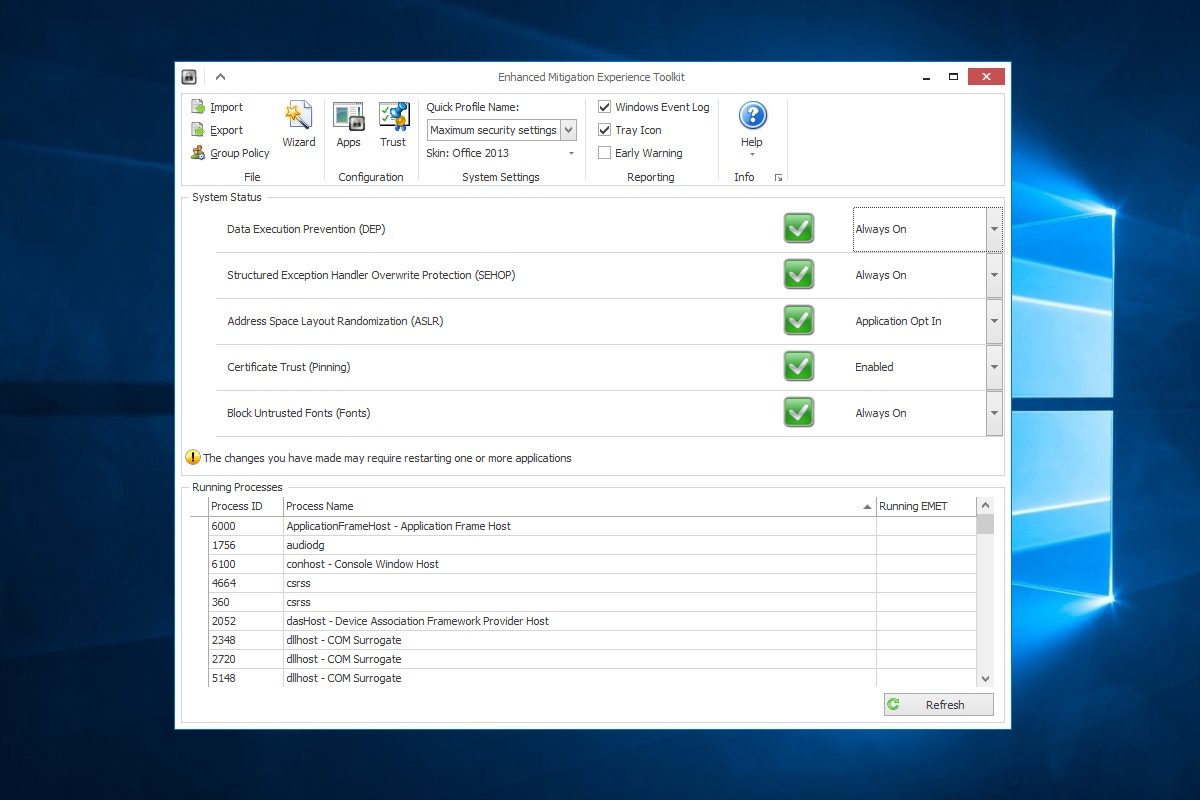Click the Enabled value for Certificate Trust
Viewport: 1200px width, 800px height.
[x=874, y=367]
